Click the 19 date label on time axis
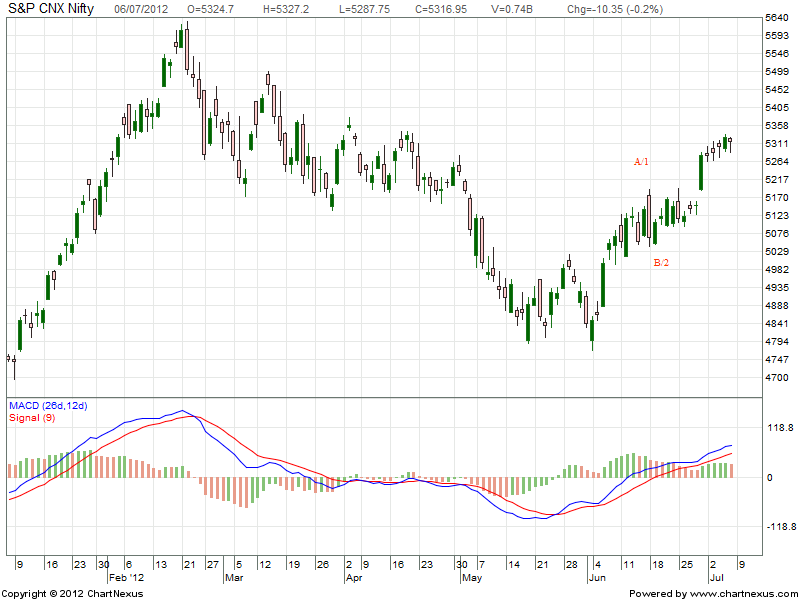Image resolution: width=800 pixels, height=600 pixels. (x=294, y=565)
